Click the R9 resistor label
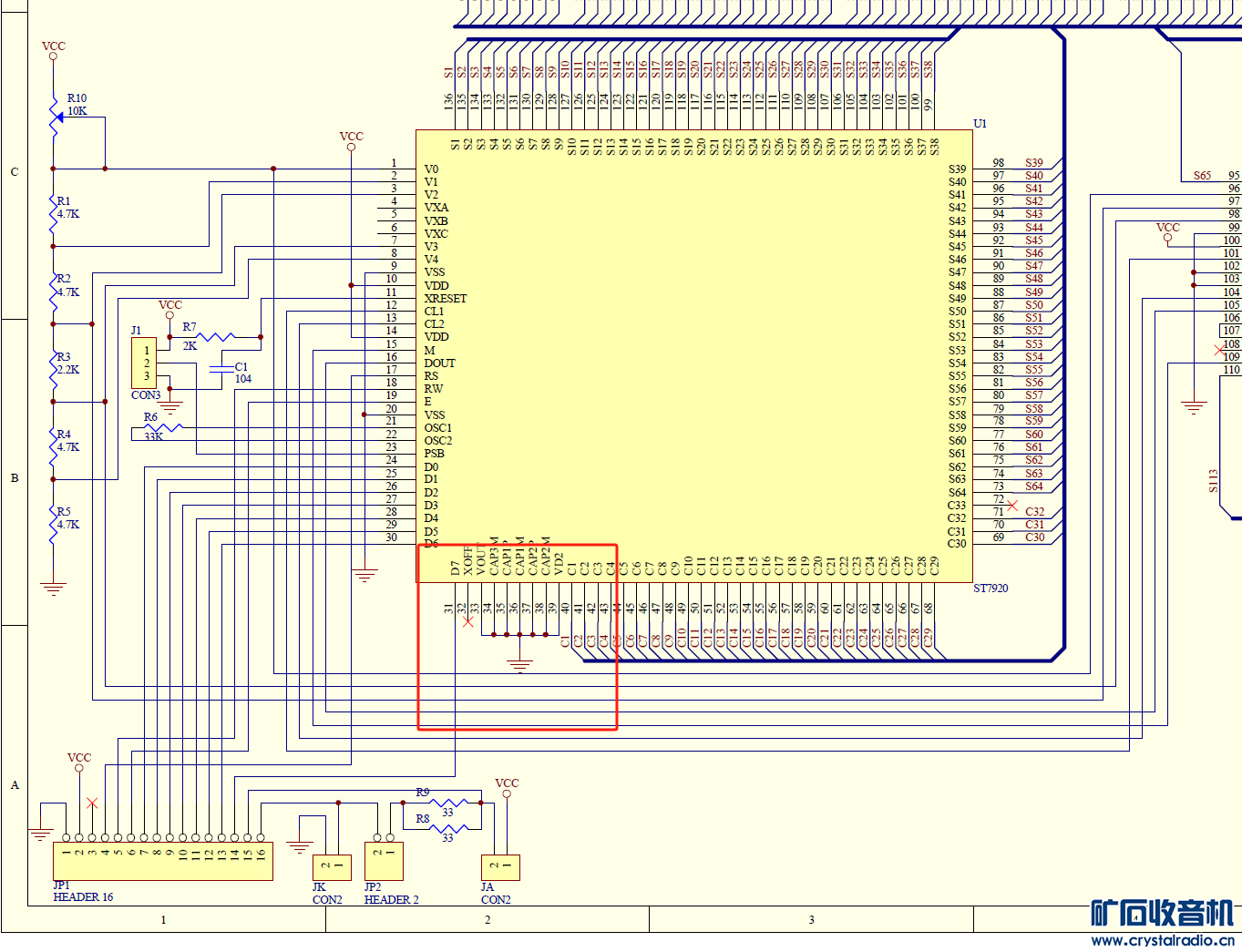 (423, 793)
